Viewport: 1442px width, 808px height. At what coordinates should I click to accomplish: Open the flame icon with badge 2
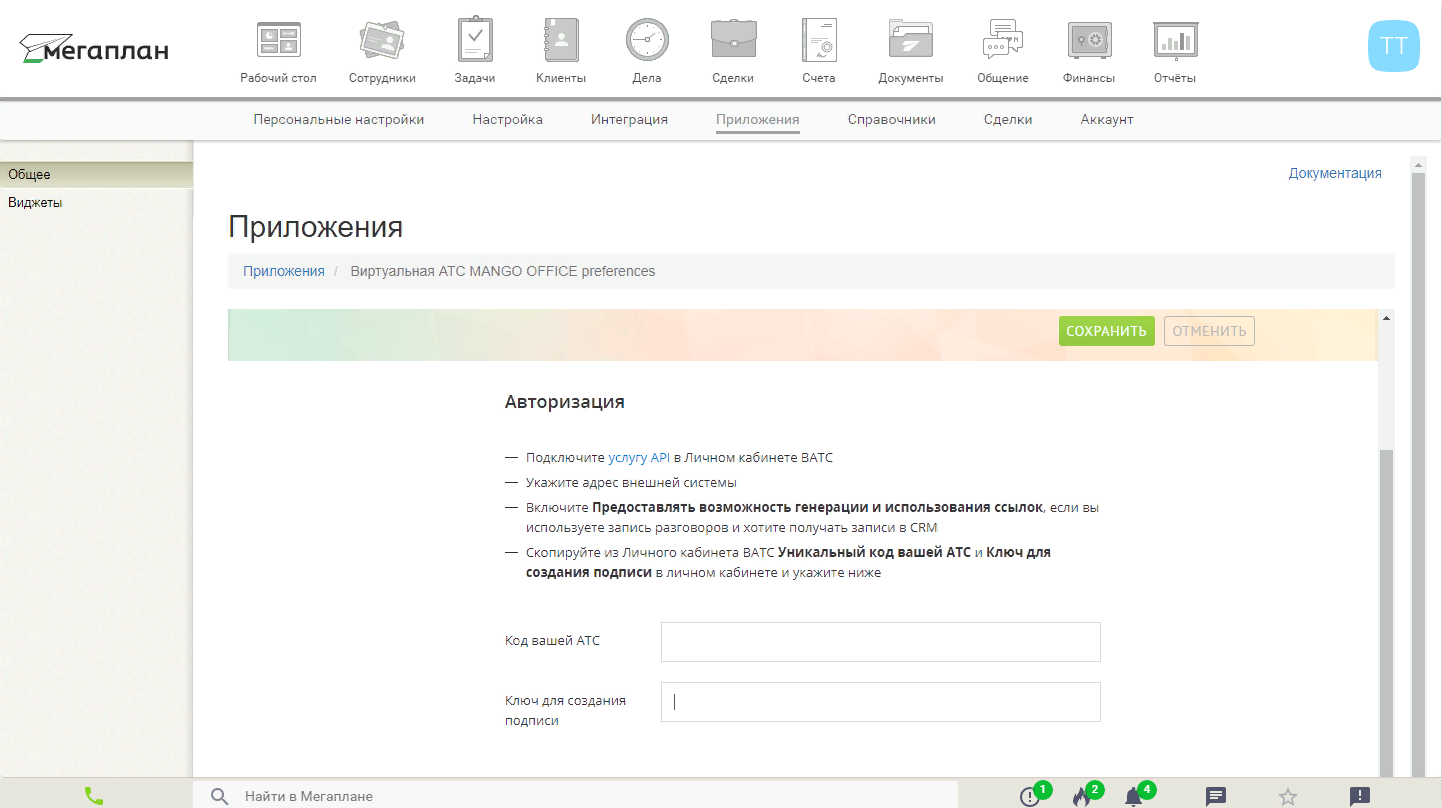click(x=1082, y=797)
